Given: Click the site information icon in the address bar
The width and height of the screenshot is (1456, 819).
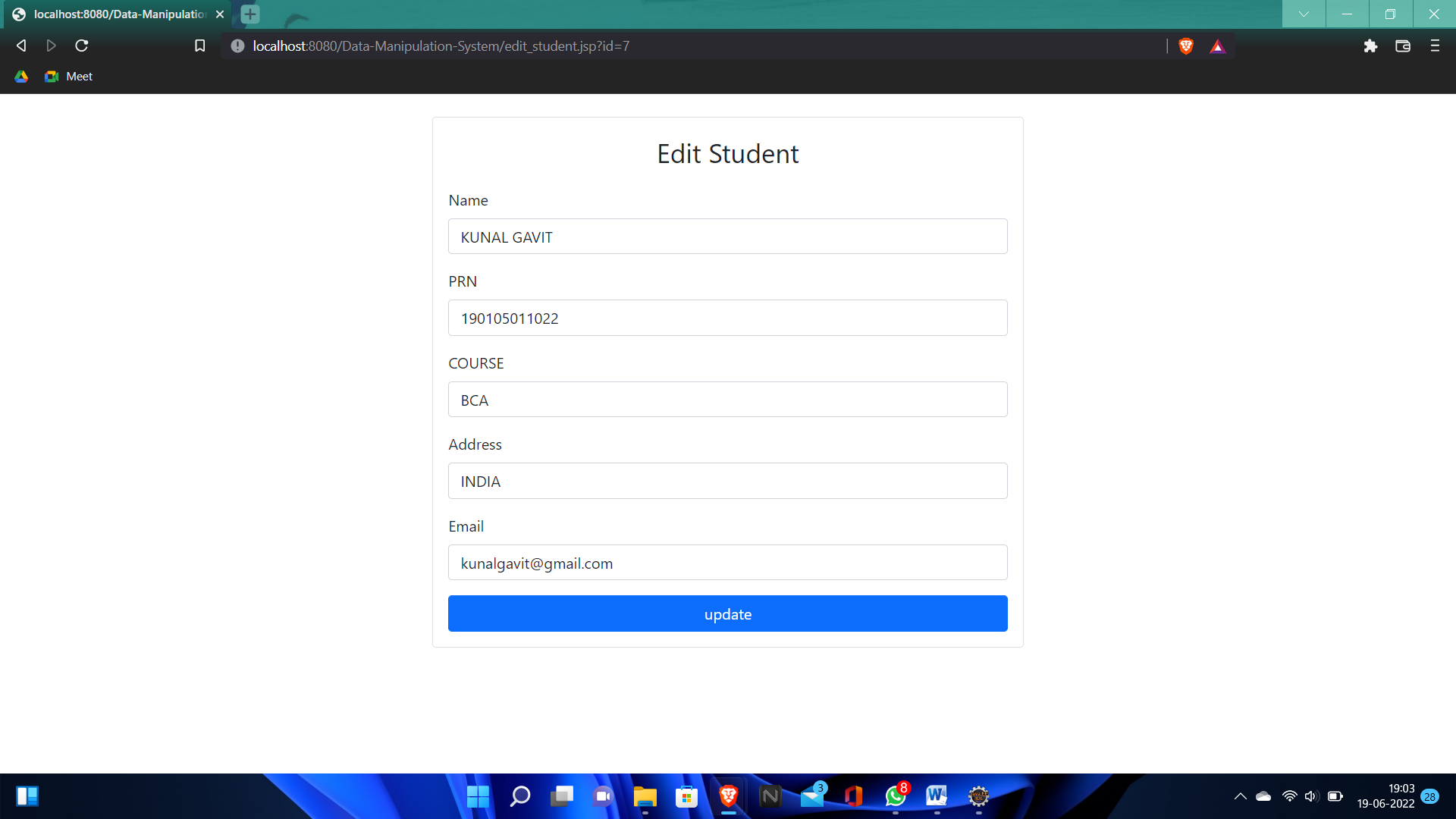Looking at the screenshot, I should coord(237,46).
